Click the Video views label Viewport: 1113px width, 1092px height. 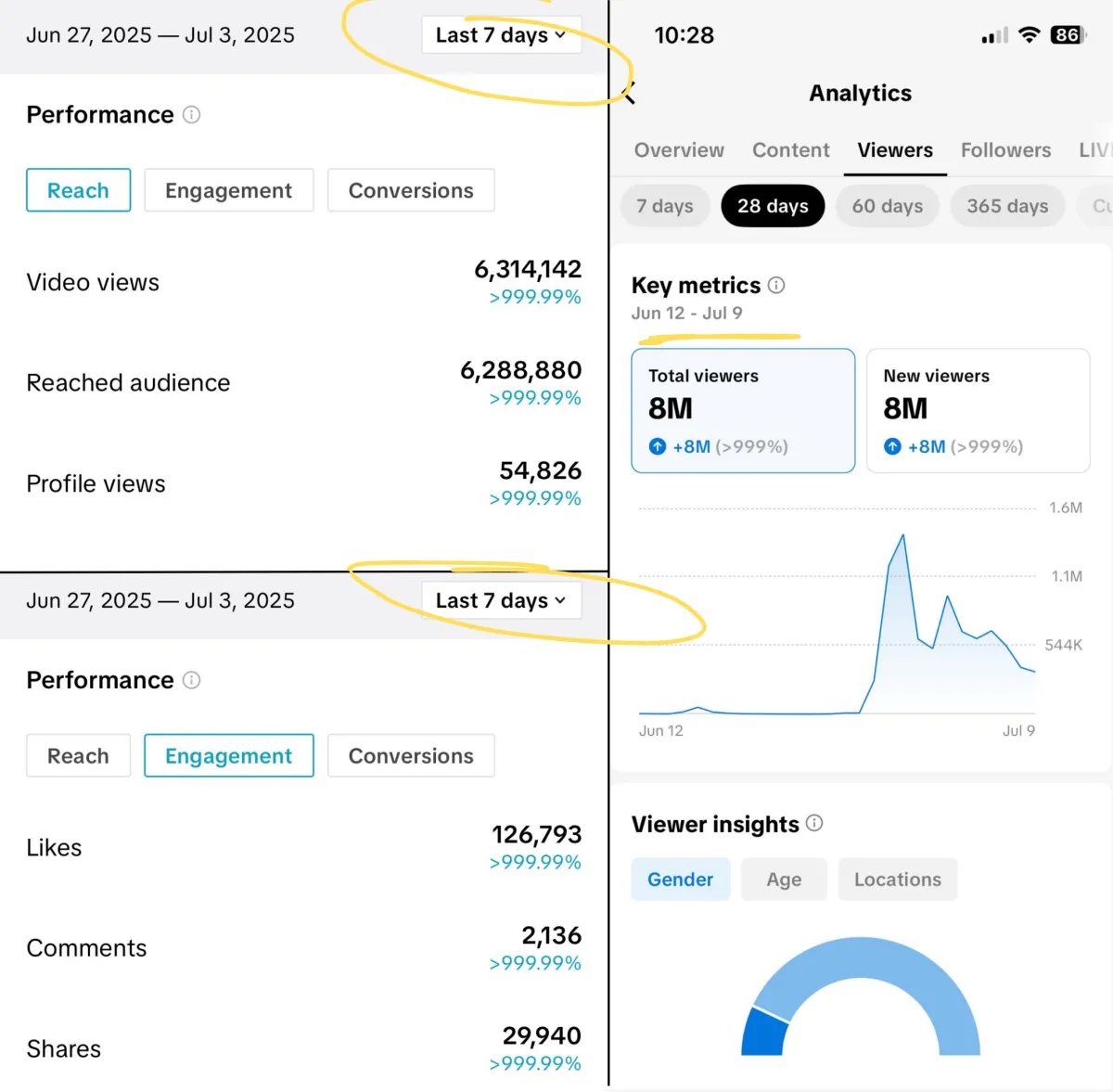(93, 282)
